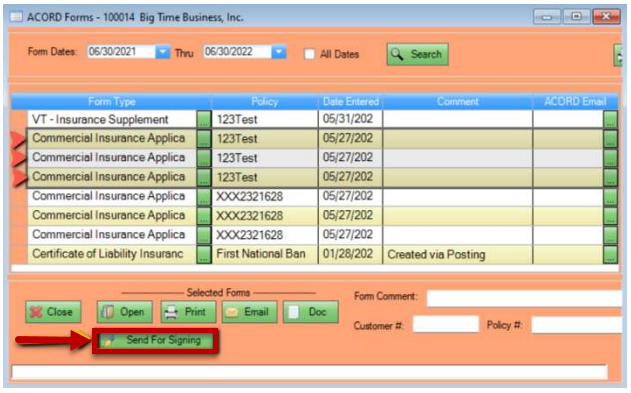
Task: Sort by the Policy column header
Action: coord(264,102)
